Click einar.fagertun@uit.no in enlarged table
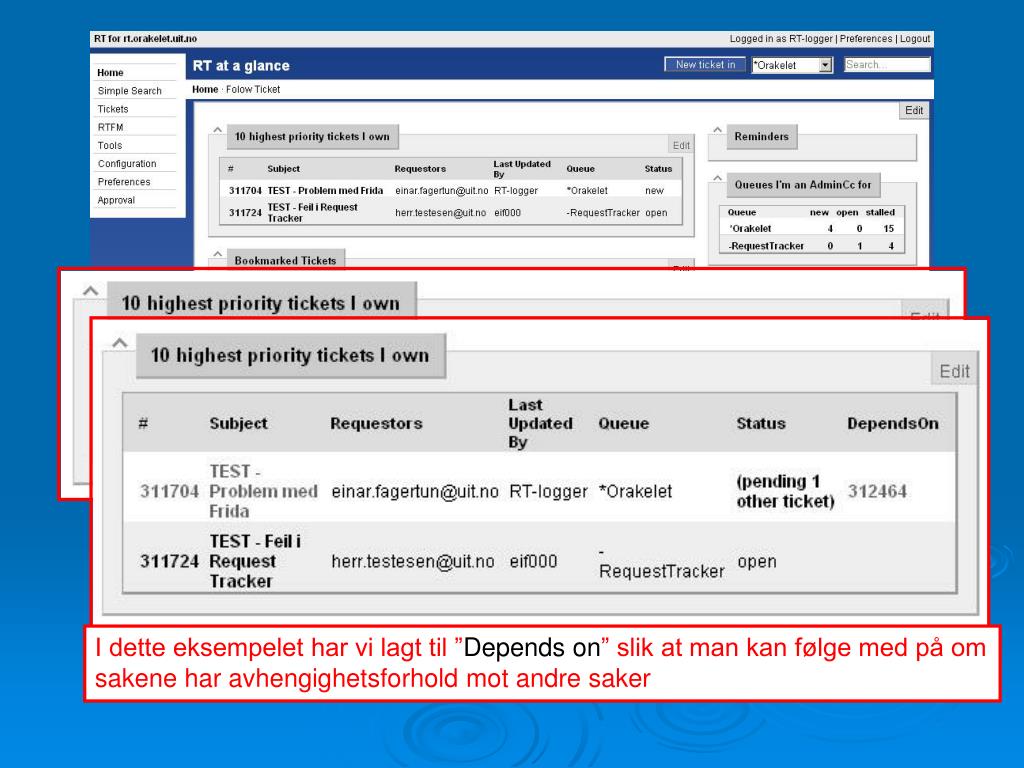 click(x=415, y=491)
